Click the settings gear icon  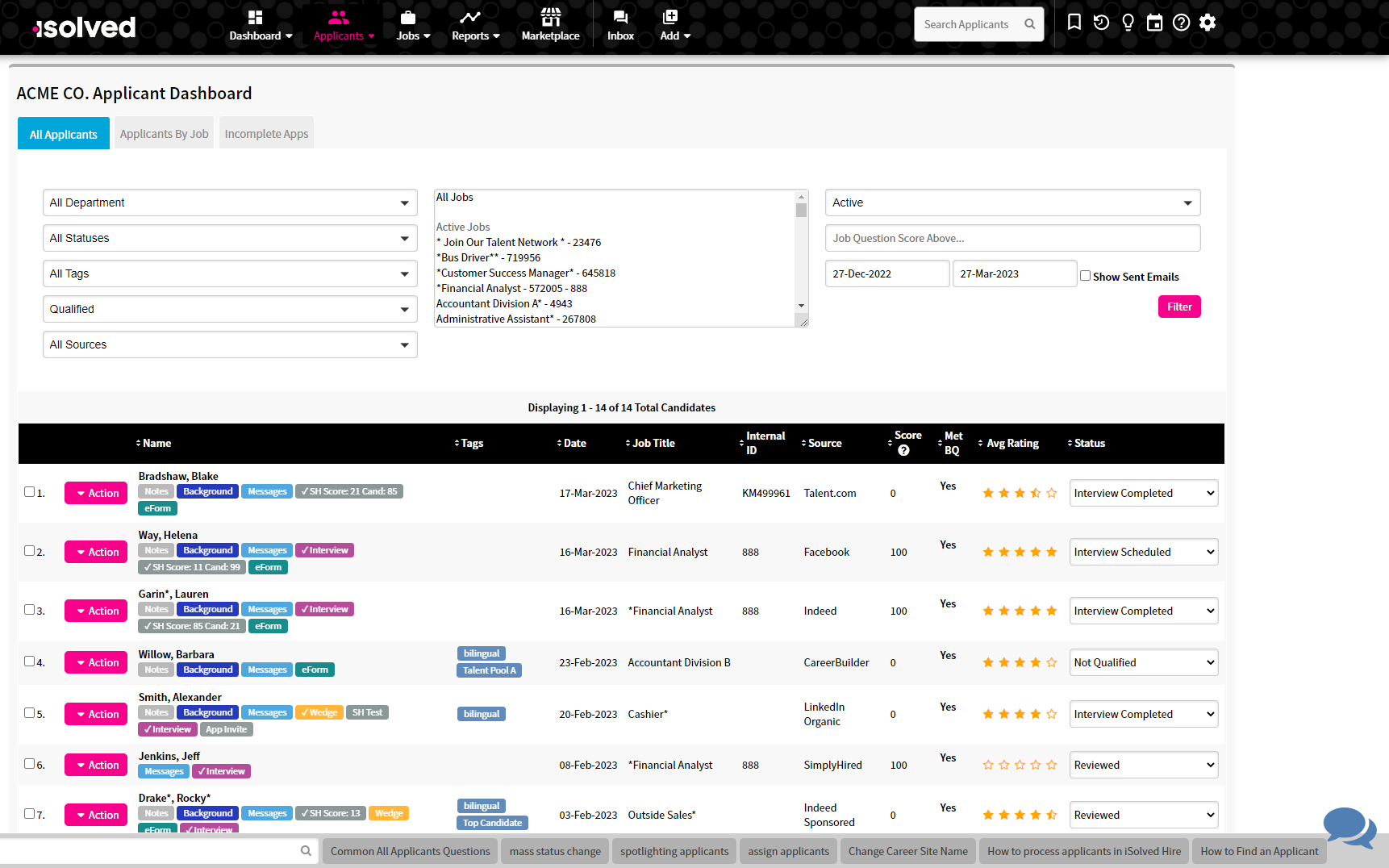[1208, 23]
